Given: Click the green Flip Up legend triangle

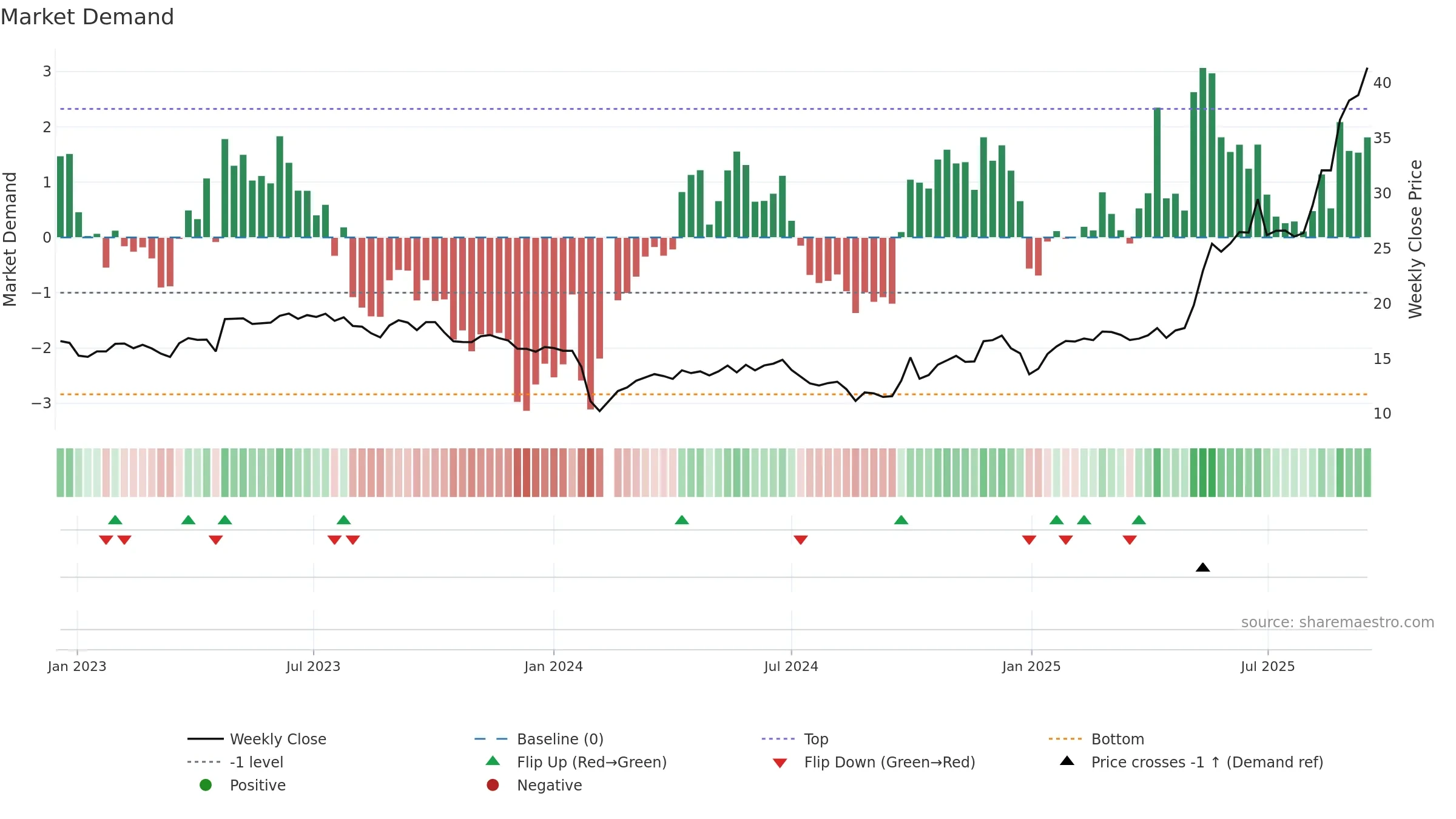Looking at the screenshot, I should tap(493, 761).
